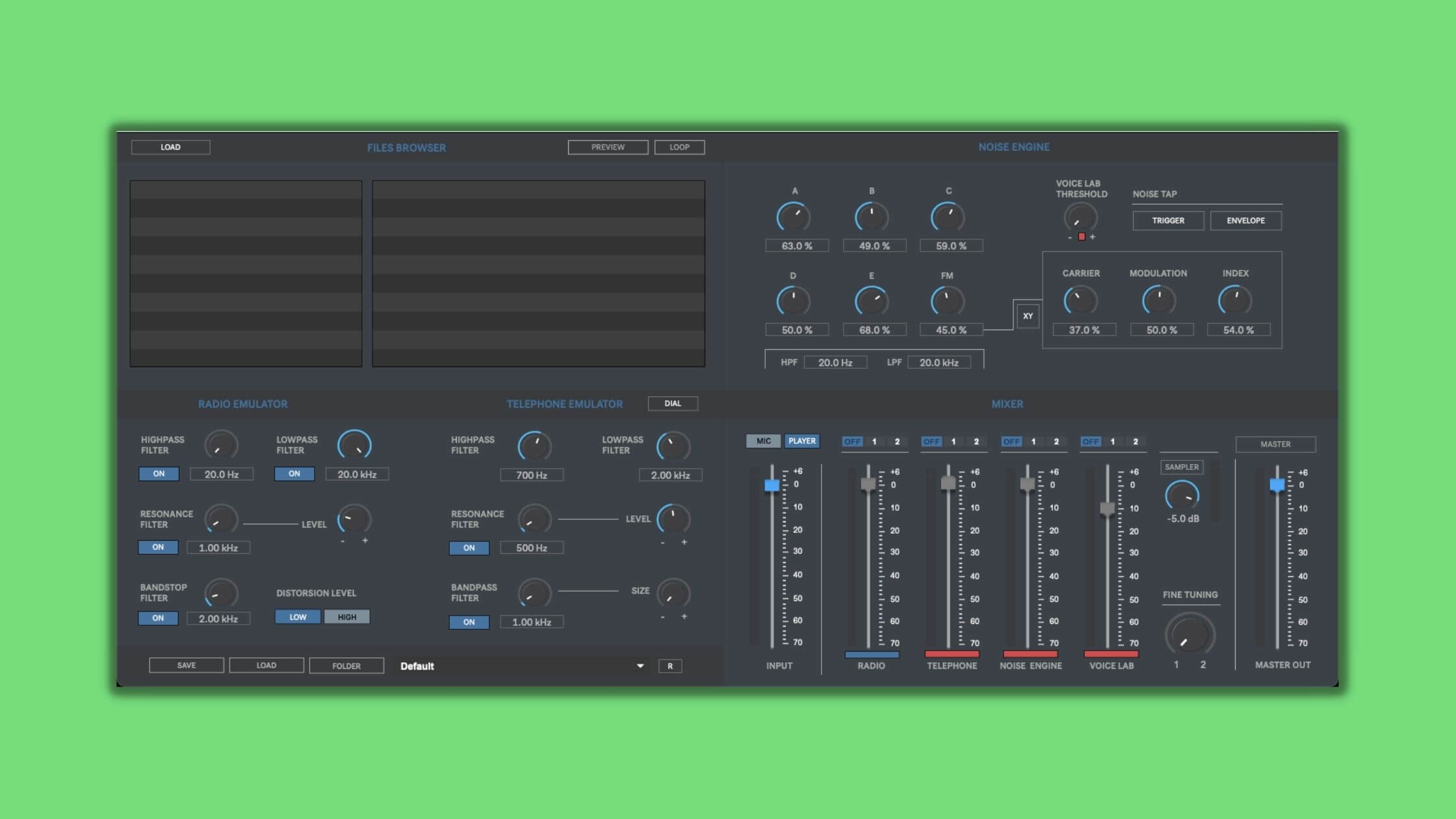1456x819 pixels.
Task: Enable the LOOP button
Action: tap(679, 147)
